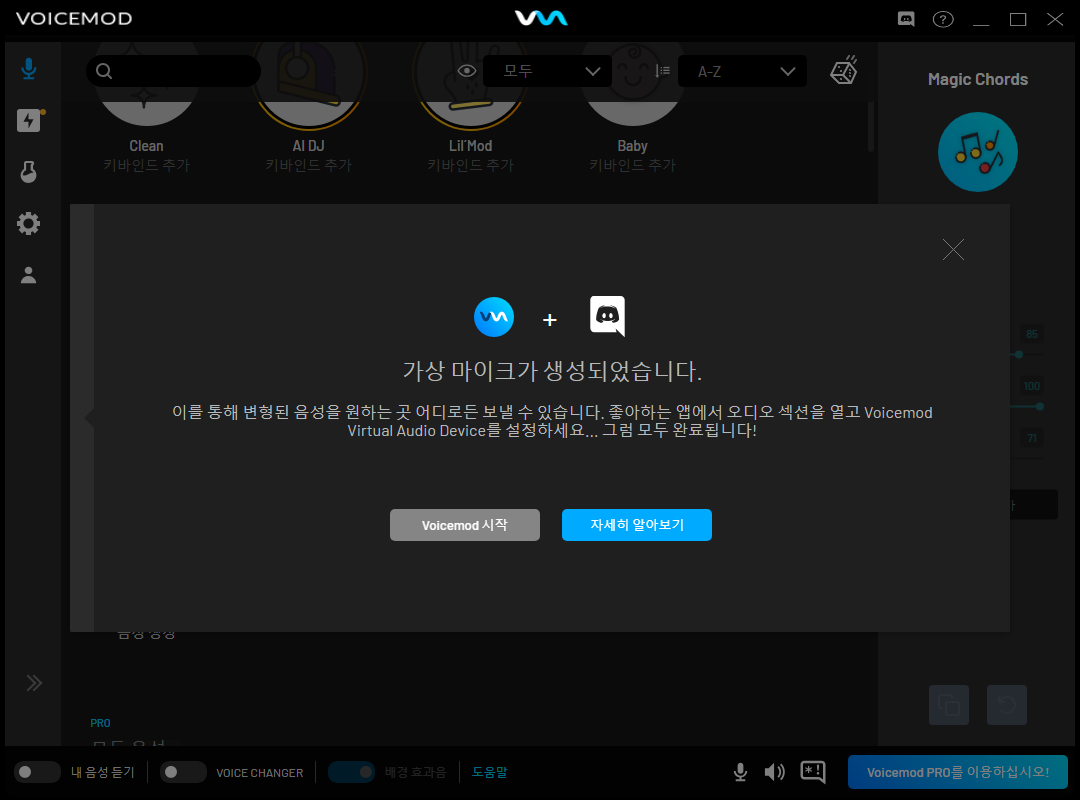Open the 도움말 help link
1080x800 pixels.
(490, 772)
